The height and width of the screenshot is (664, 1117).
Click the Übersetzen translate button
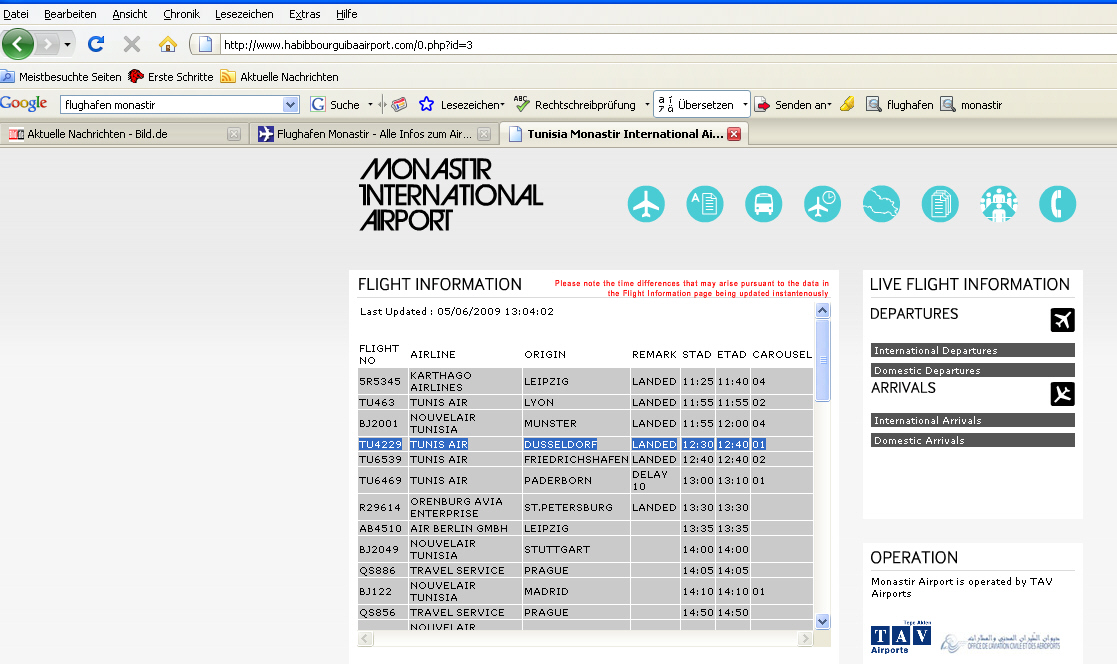pyautogui.click(x=696, y=105)
